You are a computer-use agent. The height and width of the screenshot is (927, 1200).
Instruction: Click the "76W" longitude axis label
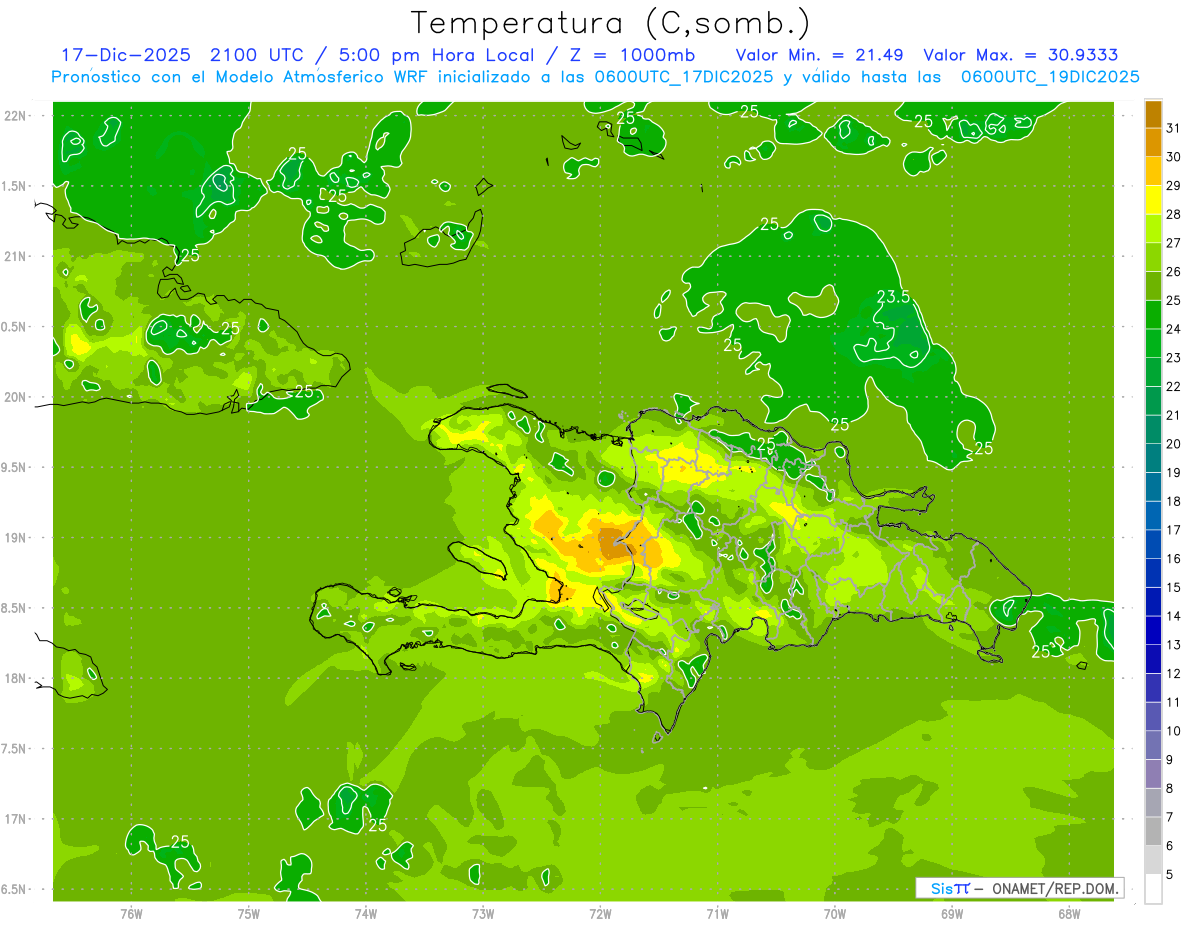pos(131,913)
